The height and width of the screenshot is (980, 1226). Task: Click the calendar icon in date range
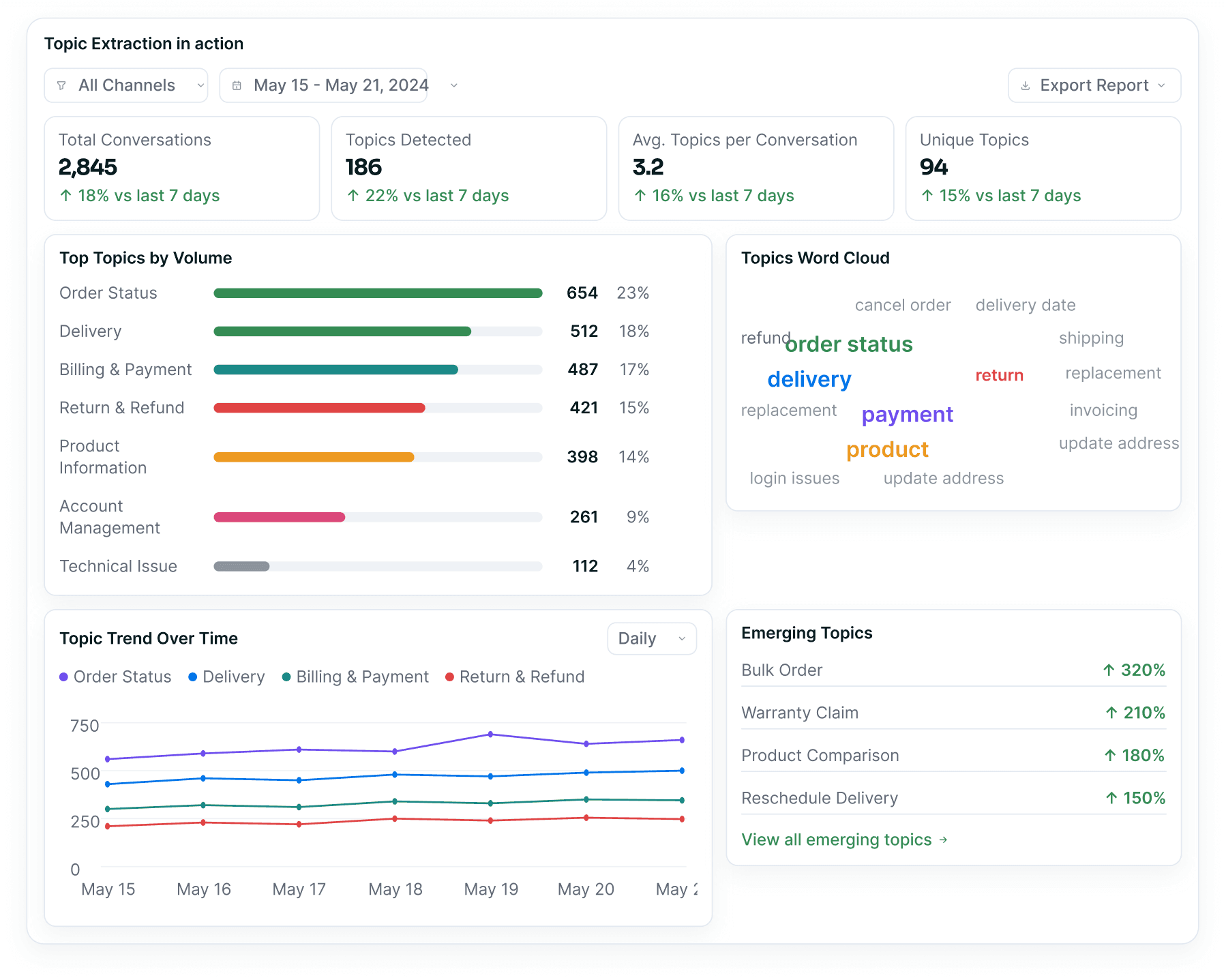237,85
